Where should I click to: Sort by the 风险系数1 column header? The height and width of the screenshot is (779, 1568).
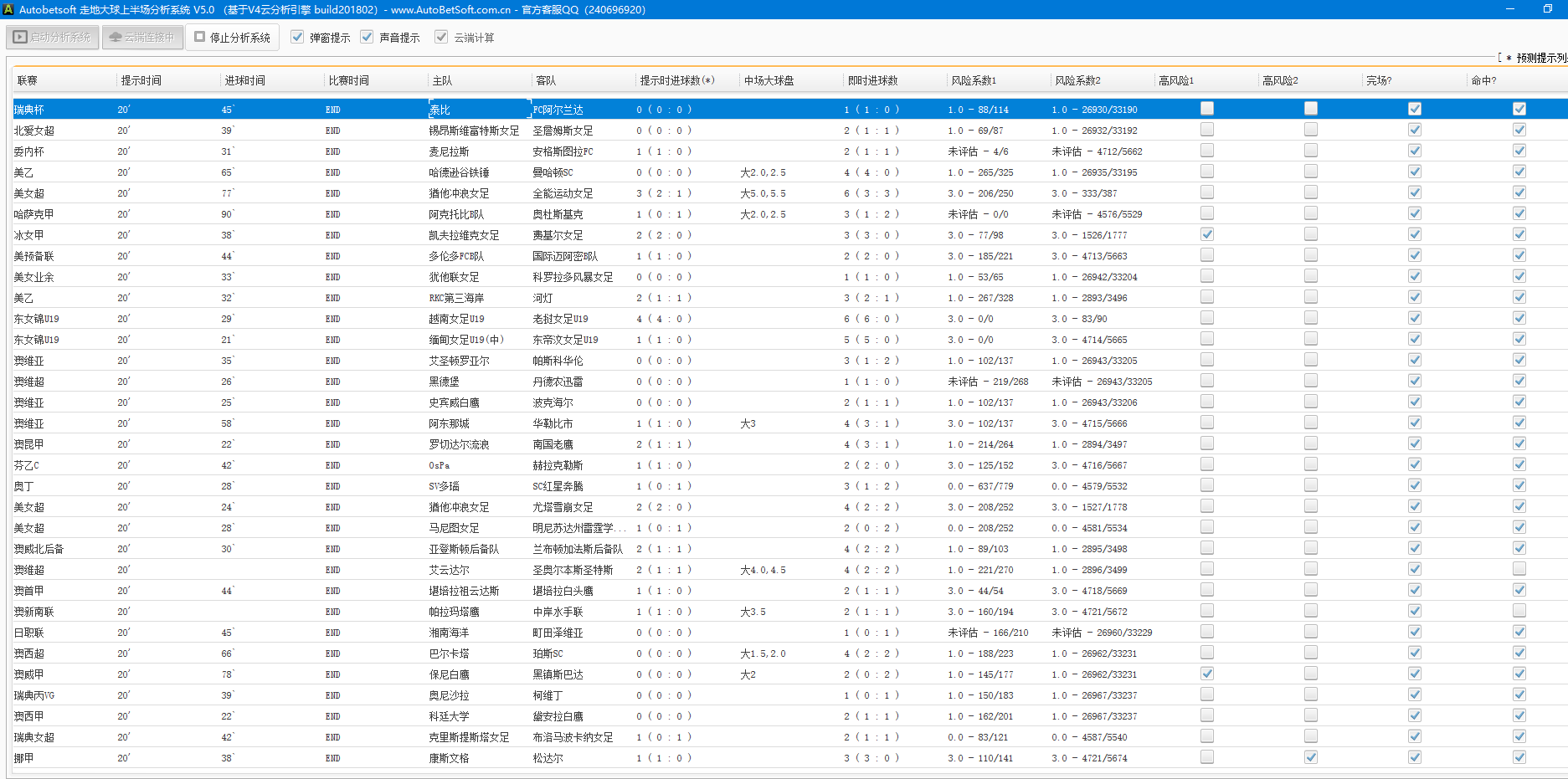pyautogui.click(x=973, y=80)
